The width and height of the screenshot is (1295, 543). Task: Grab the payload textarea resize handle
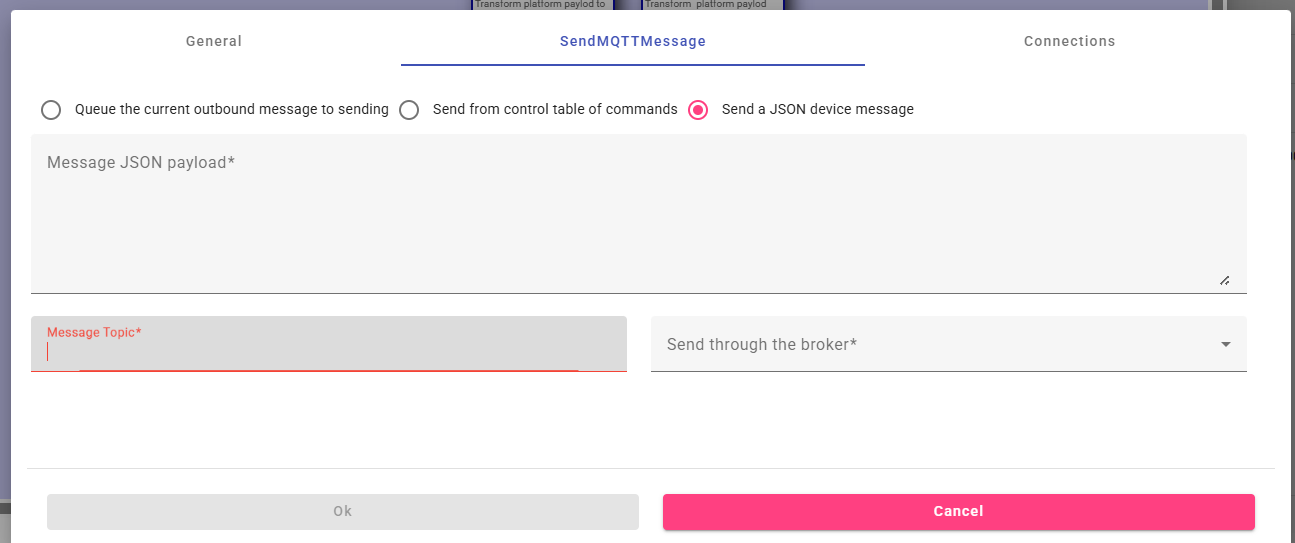[x=1224, y=281]
